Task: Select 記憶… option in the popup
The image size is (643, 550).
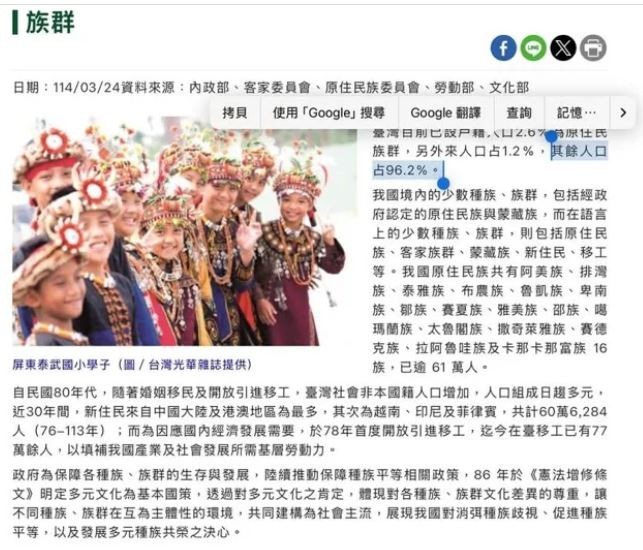Action: tap(577, 113)
